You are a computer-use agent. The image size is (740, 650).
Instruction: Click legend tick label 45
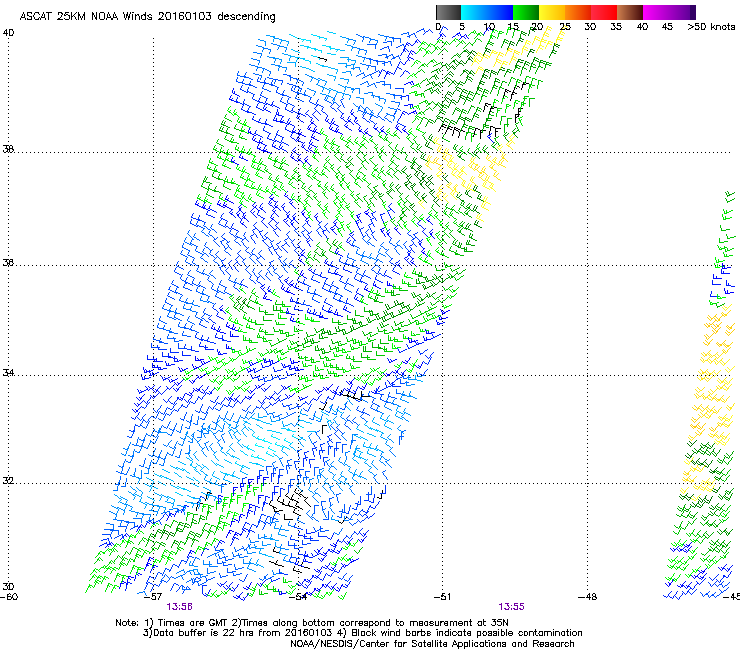click(667, 27)
